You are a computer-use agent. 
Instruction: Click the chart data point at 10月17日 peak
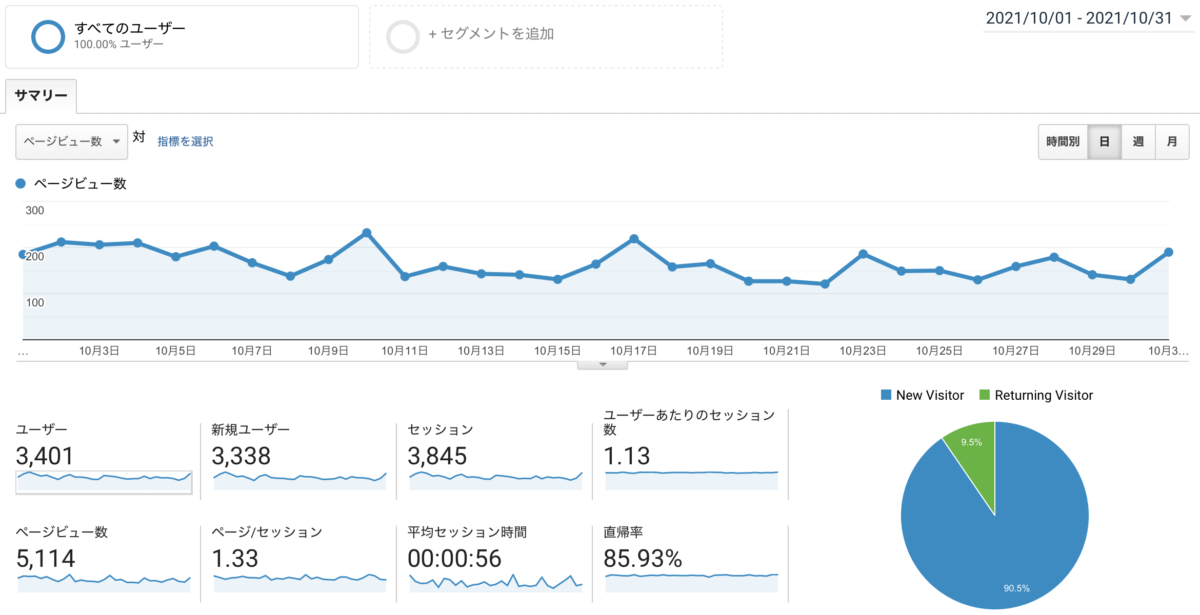pos(634,239)
